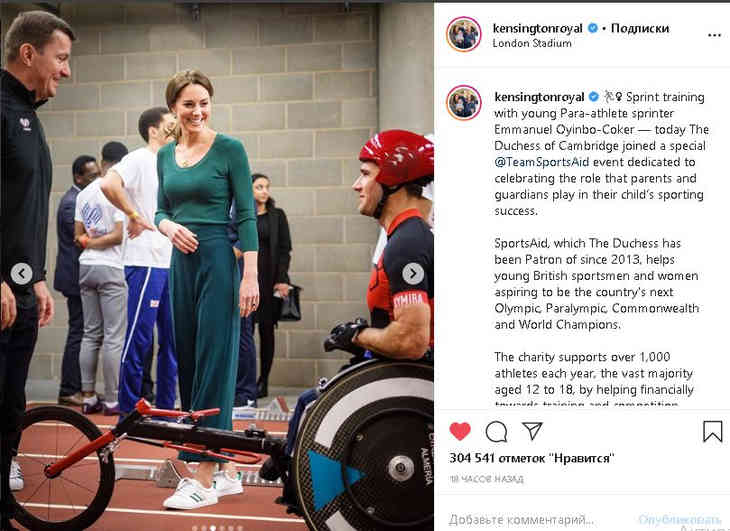Open the three-dot more options menu
This screenshot has width=730, height=531.
point(714,35)
